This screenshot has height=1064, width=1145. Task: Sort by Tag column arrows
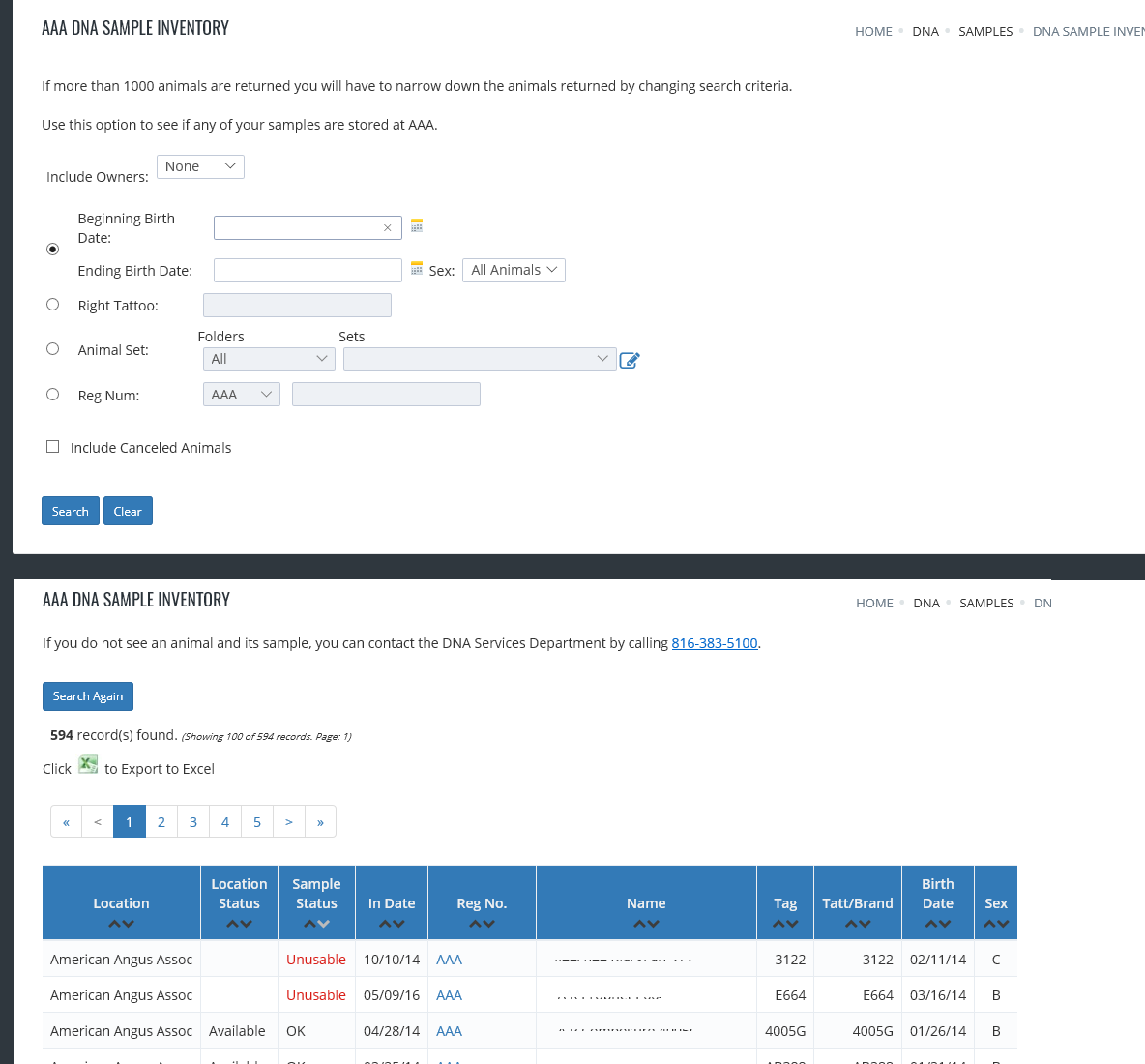tap(785, 924)
